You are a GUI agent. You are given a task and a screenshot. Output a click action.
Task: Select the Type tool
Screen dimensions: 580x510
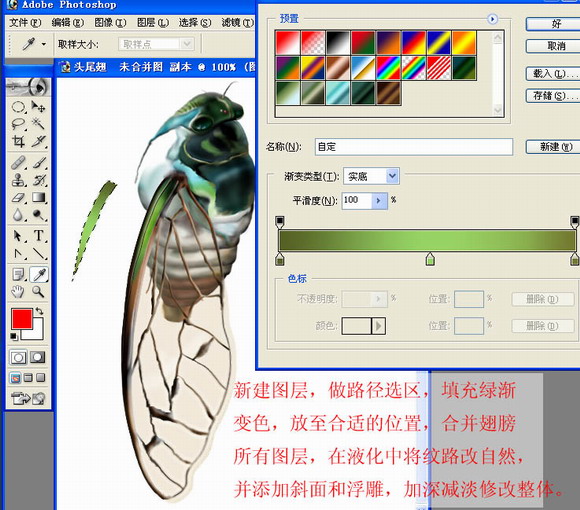38,236
